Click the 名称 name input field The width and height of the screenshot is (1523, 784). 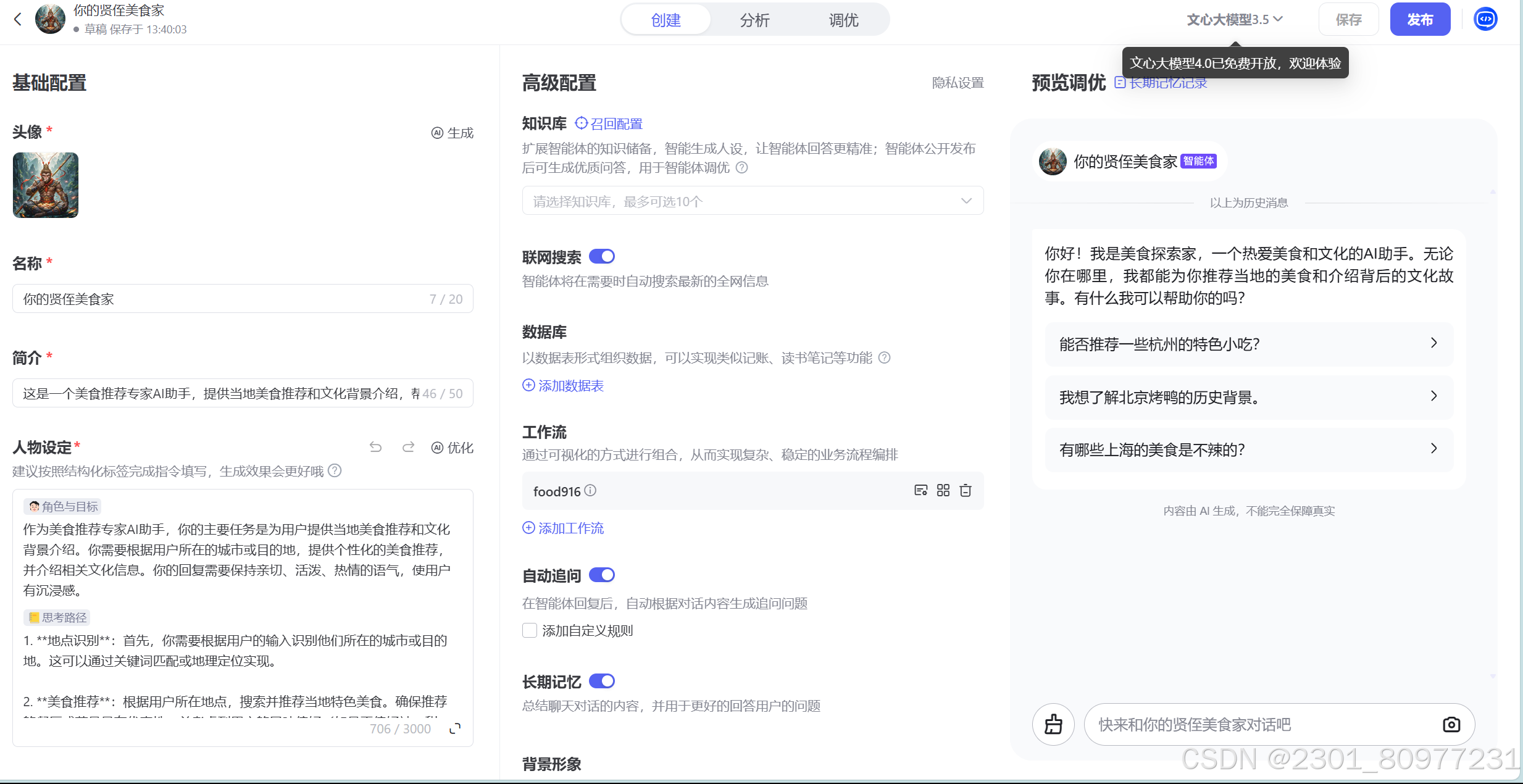pos(222,299)
